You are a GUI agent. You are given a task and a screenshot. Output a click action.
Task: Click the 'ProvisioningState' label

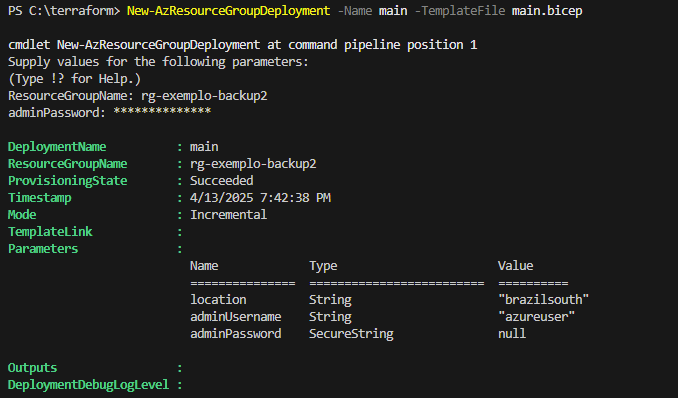pyautogui.click(x=67, y=180)
